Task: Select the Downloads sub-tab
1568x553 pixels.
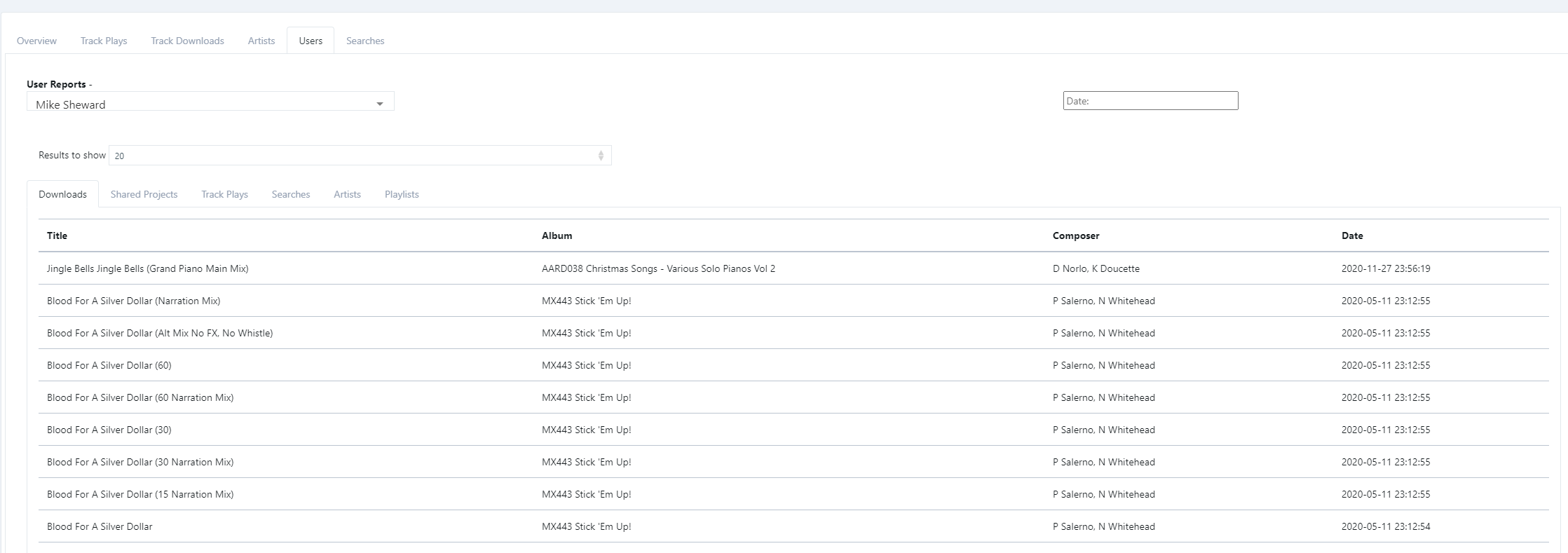Action: coord(62,194)
